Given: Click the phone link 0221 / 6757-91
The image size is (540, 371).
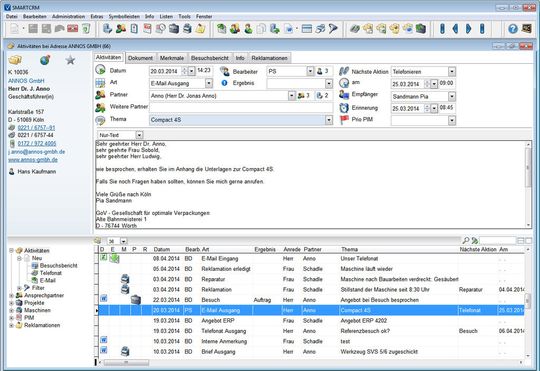Looking at the screenshot, I should [36, 127].
